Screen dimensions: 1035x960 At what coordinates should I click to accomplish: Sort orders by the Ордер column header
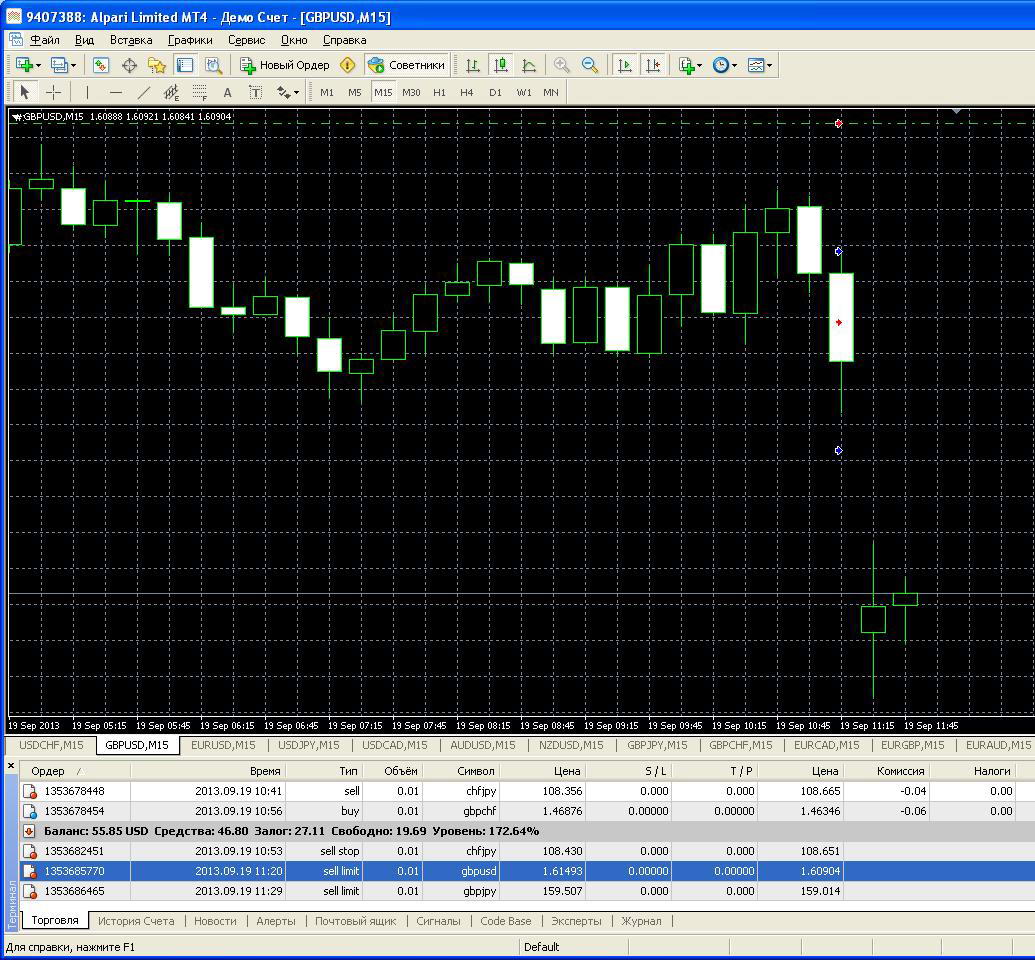(75, 771)
